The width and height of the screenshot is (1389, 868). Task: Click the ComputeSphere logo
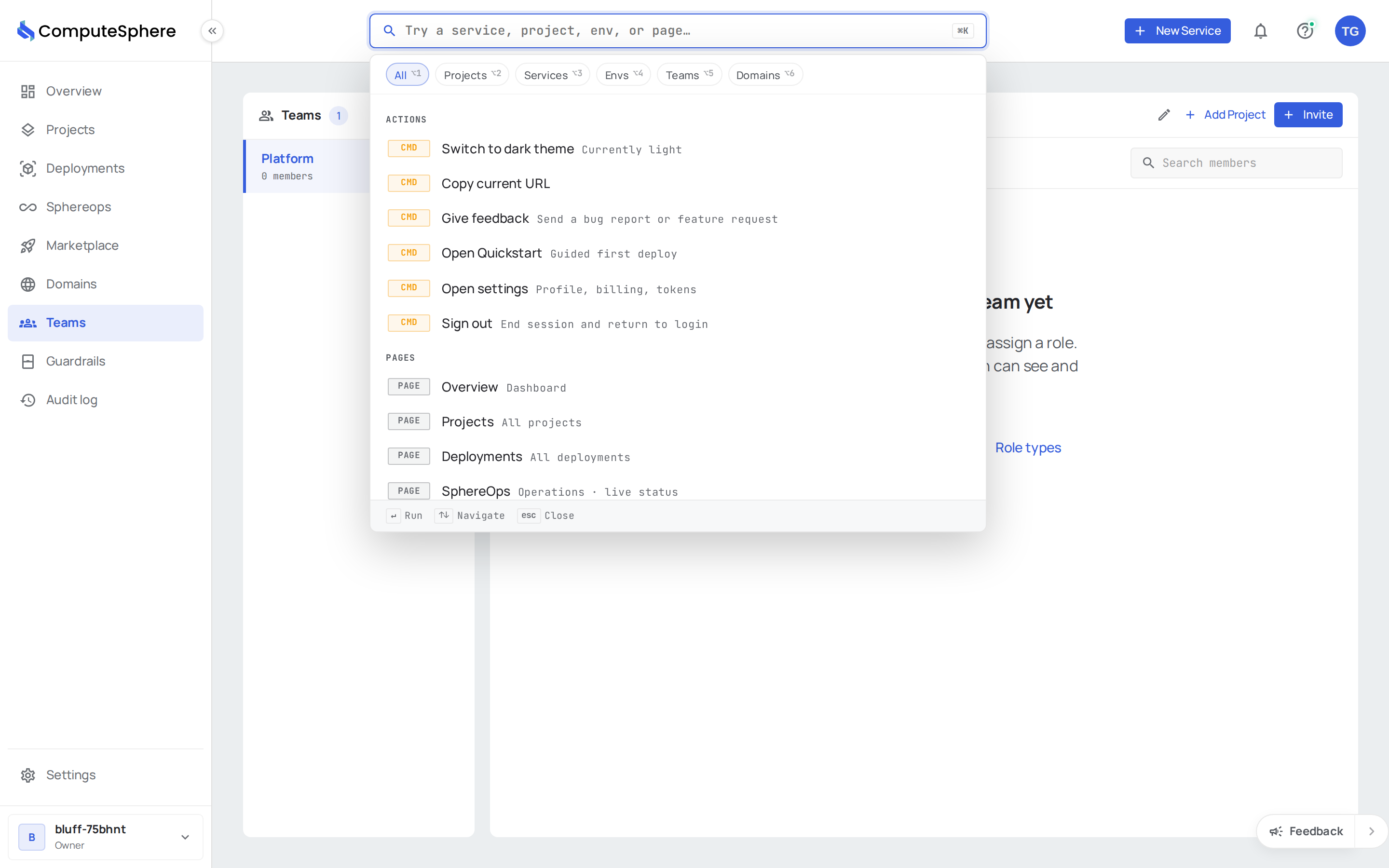pyautogui.click(x=96, y=31)
